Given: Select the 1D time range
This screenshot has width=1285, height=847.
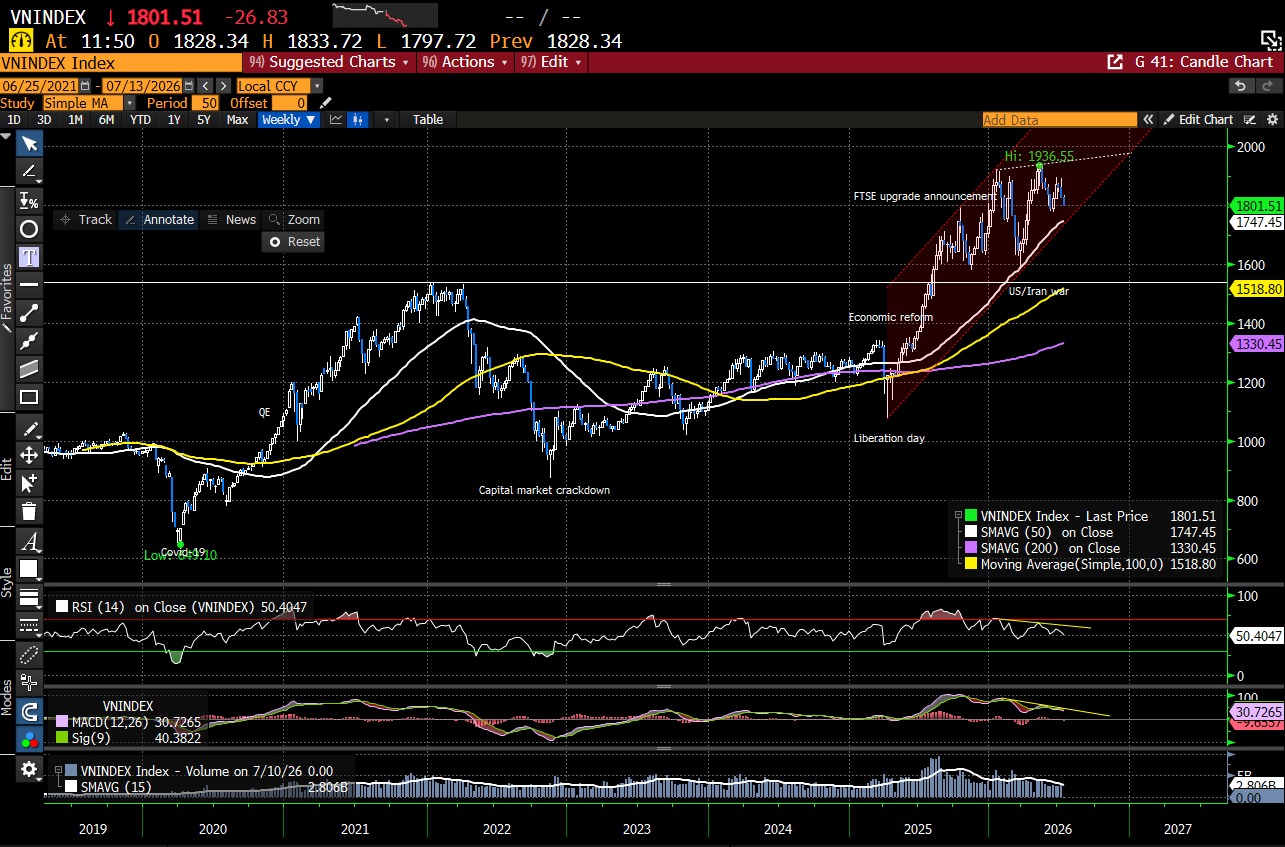Looking at the screenshot, I should [14, 119].
